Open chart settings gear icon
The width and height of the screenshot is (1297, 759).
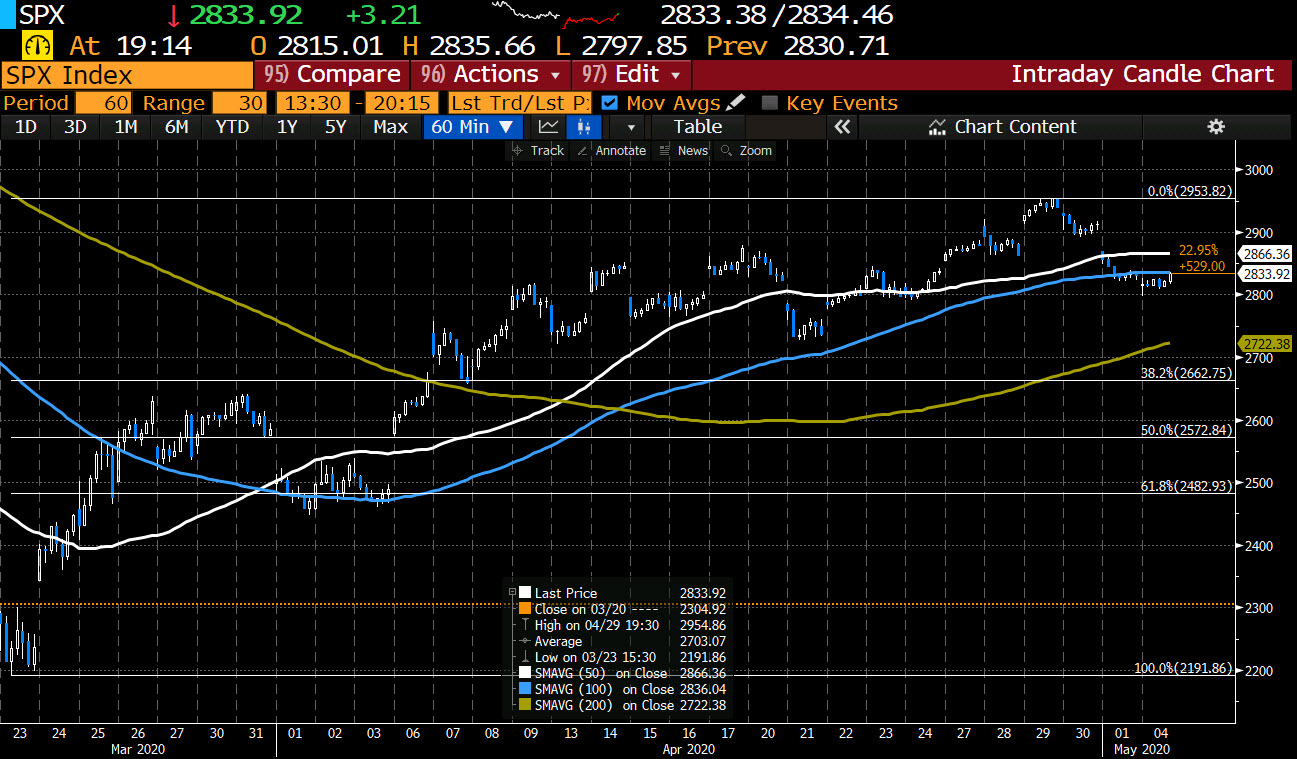[1216, 127]
